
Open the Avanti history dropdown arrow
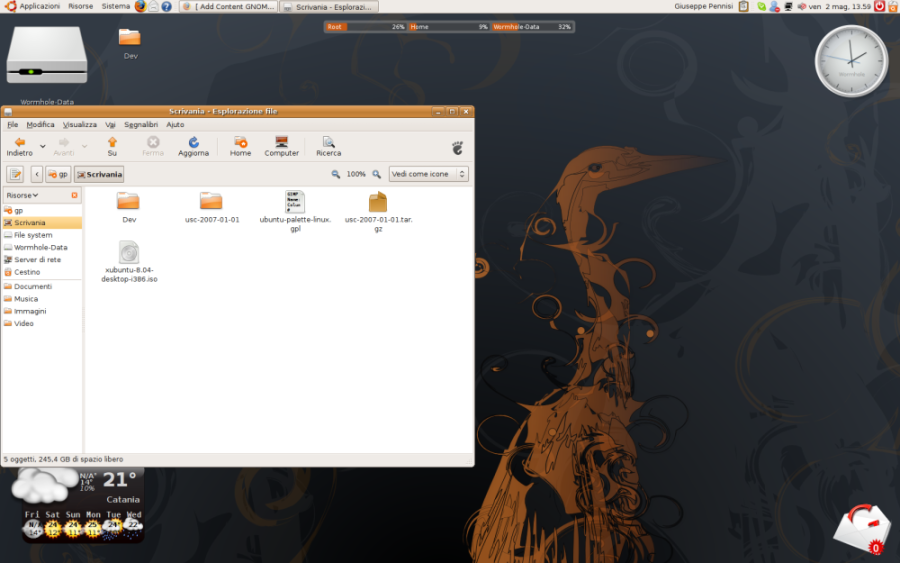tap(84, 146)
